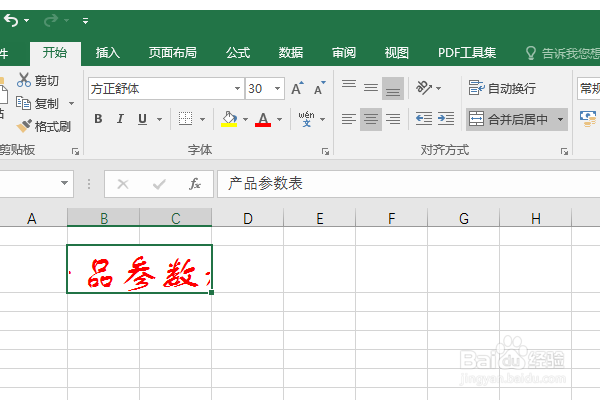This screenshot has height=400, width=600.
Task: Open the 审阅 ribbon tab
Action: click(344, 53)
